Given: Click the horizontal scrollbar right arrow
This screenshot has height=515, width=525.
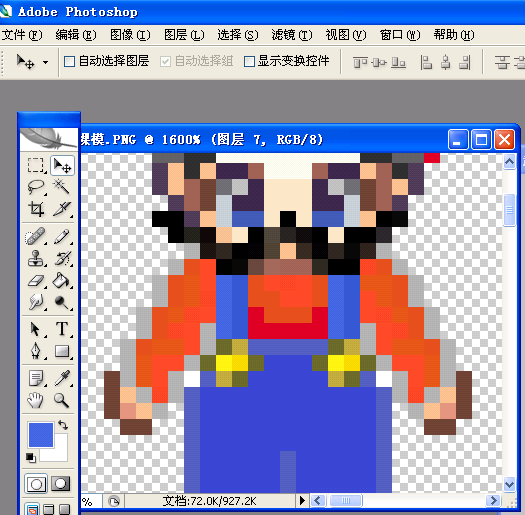Looking at the screenshot, I should pos(493,501).
